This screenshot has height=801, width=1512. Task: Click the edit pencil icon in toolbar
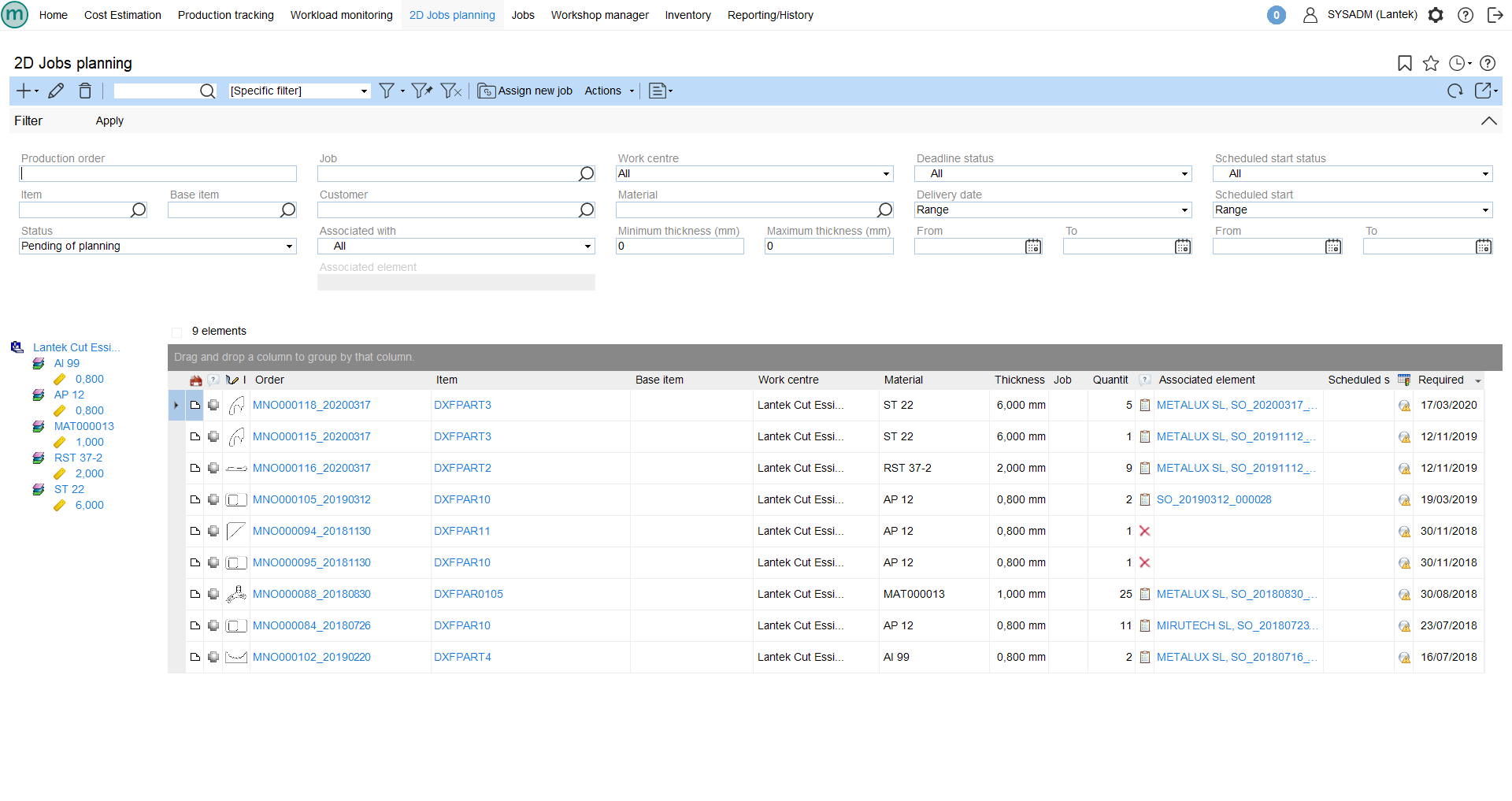pos(56,91)
